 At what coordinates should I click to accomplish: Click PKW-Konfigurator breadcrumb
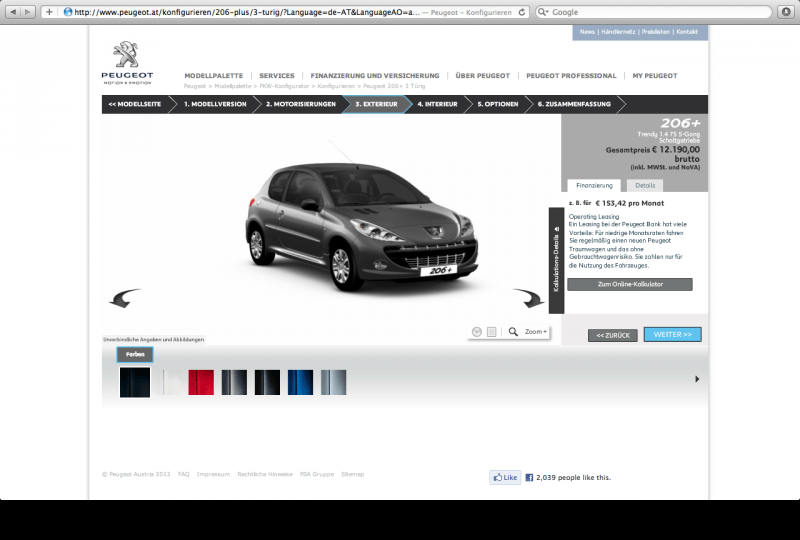click(284, 86)
